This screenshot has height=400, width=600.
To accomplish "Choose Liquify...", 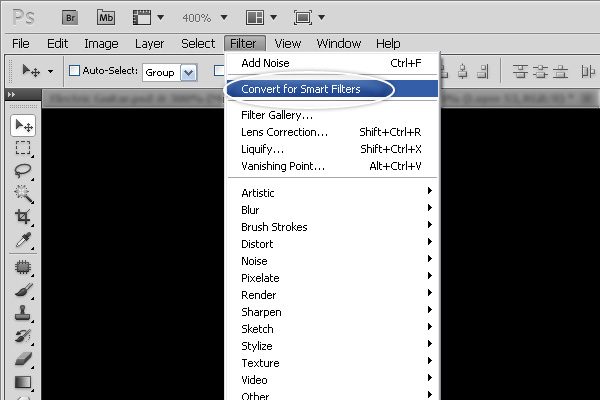I will click(x=333, y=149).
